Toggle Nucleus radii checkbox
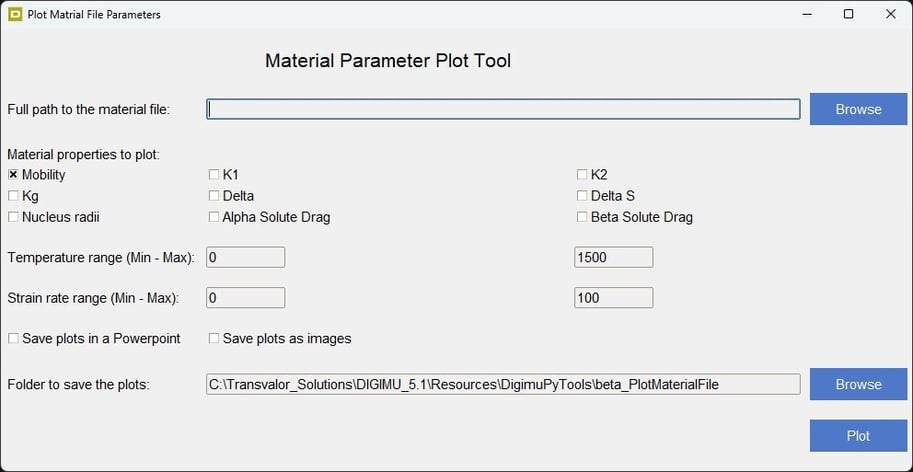Screen dimensions: 913x472 pyautogui.click(x=13, y=217)
